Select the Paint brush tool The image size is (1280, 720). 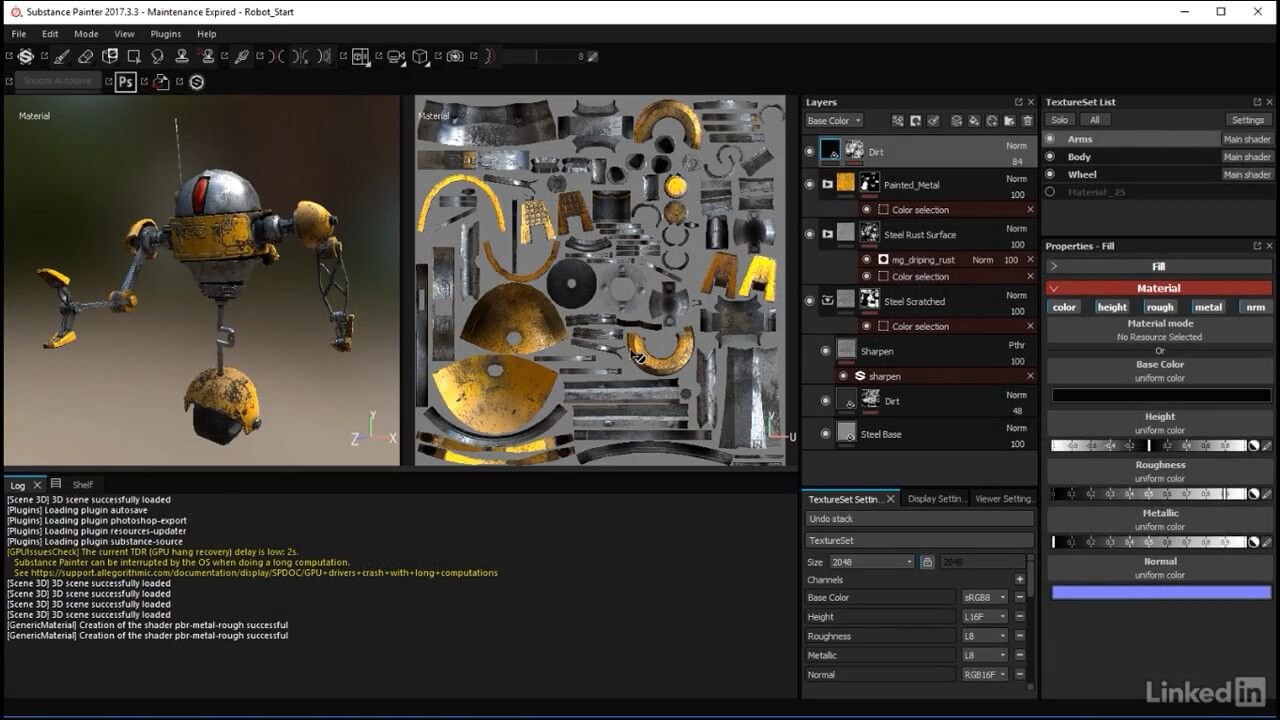(x=61, y=57)
